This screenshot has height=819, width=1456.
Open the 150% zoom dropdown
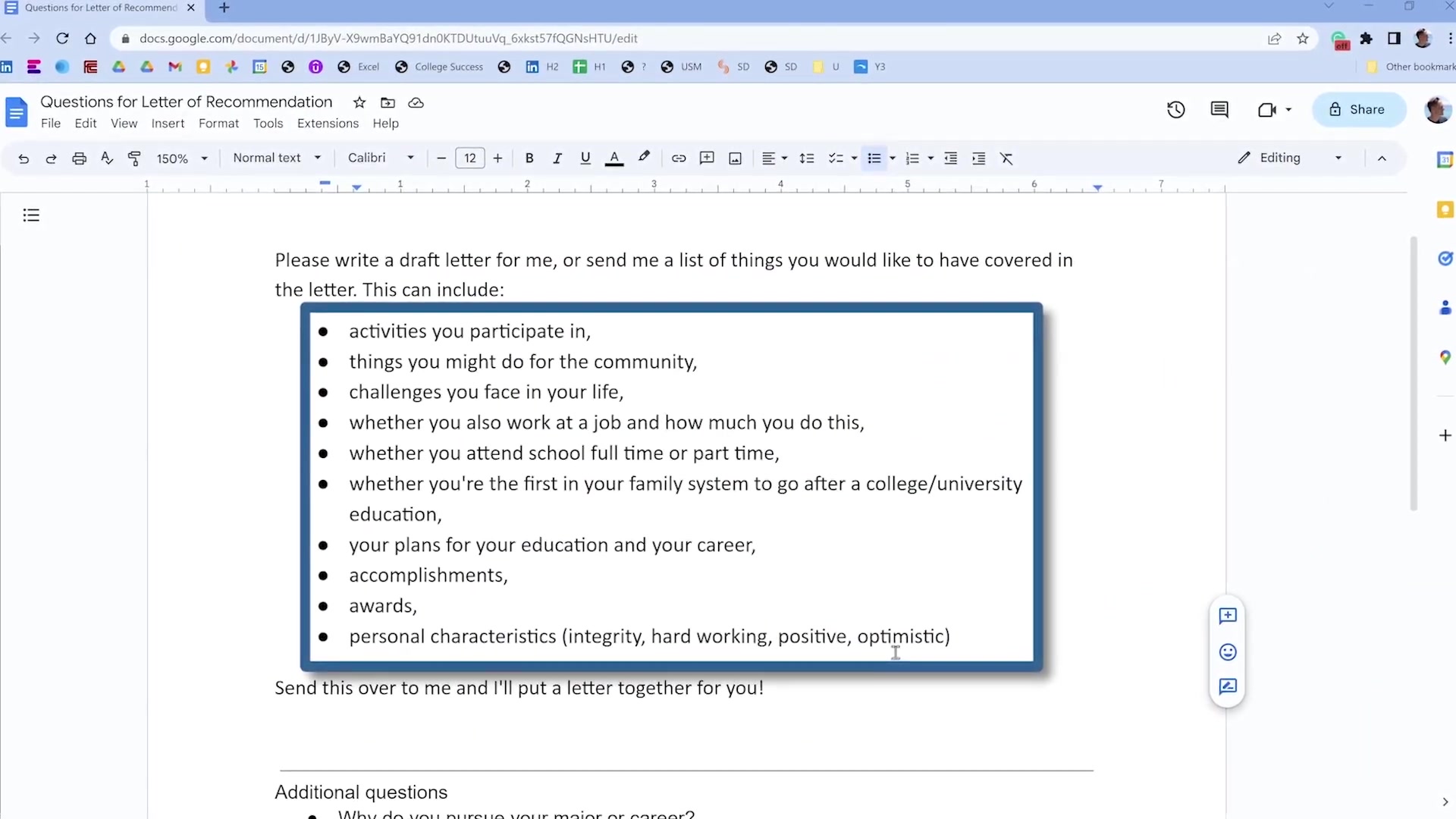[x=182, y=158]
